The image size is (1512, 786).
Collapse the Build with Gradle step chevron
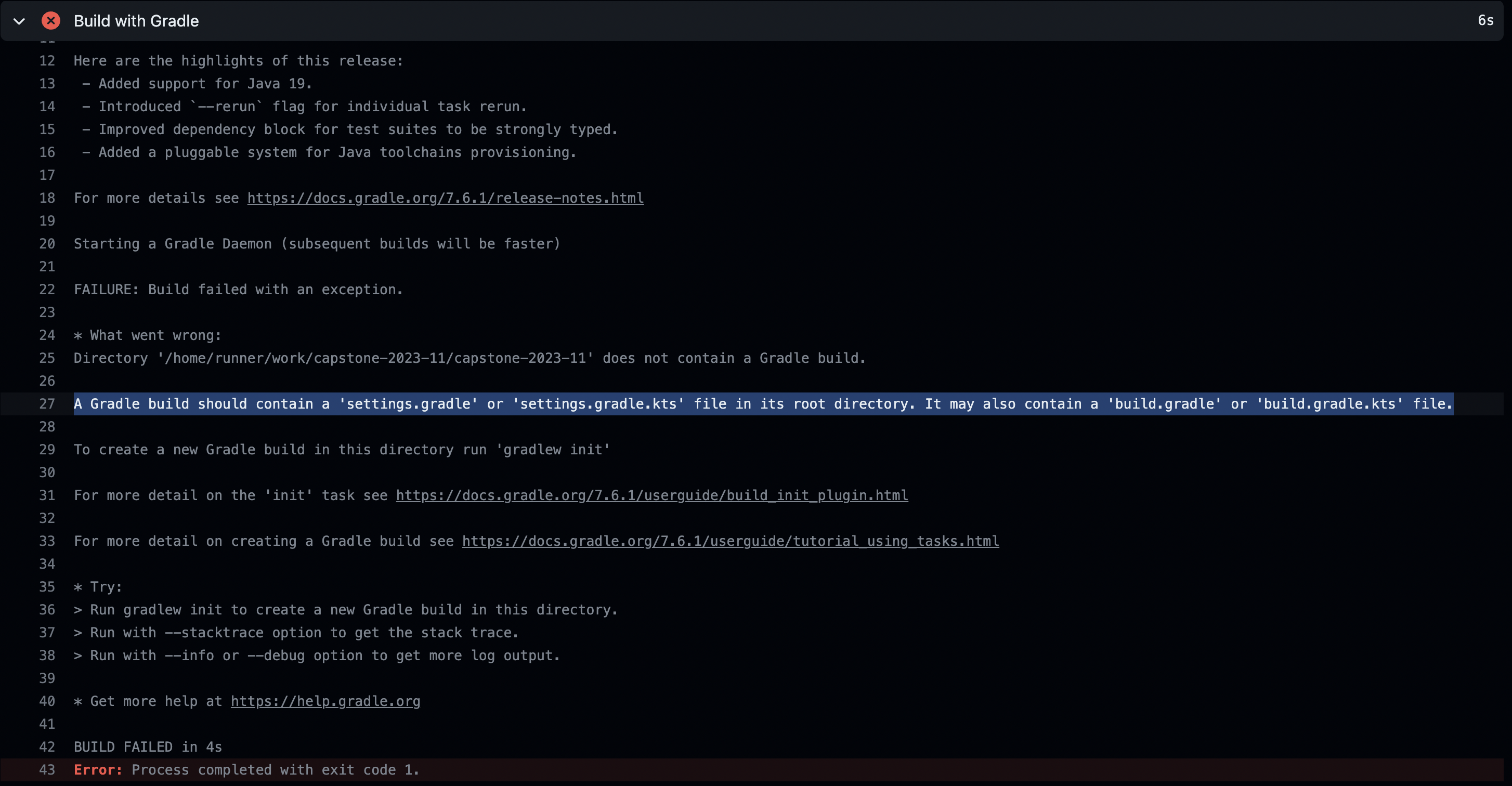point(19,21)
